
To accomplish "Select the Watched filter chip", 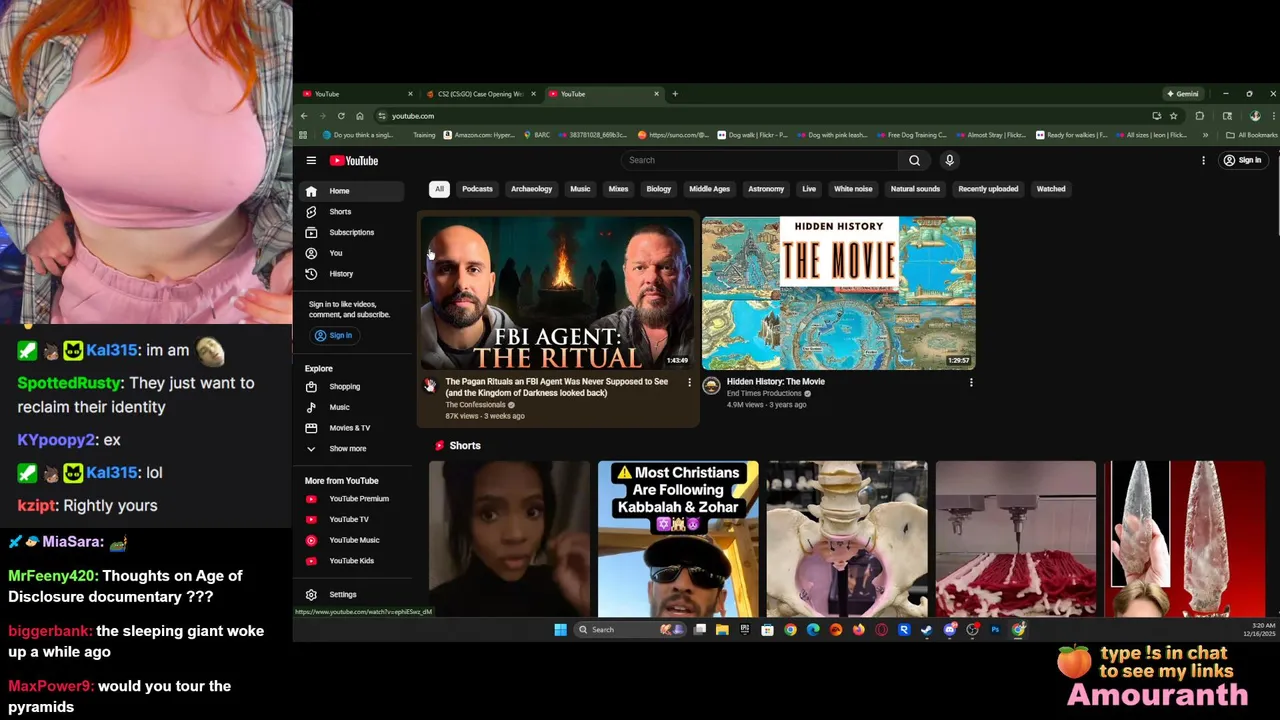I will (1051, 189).
